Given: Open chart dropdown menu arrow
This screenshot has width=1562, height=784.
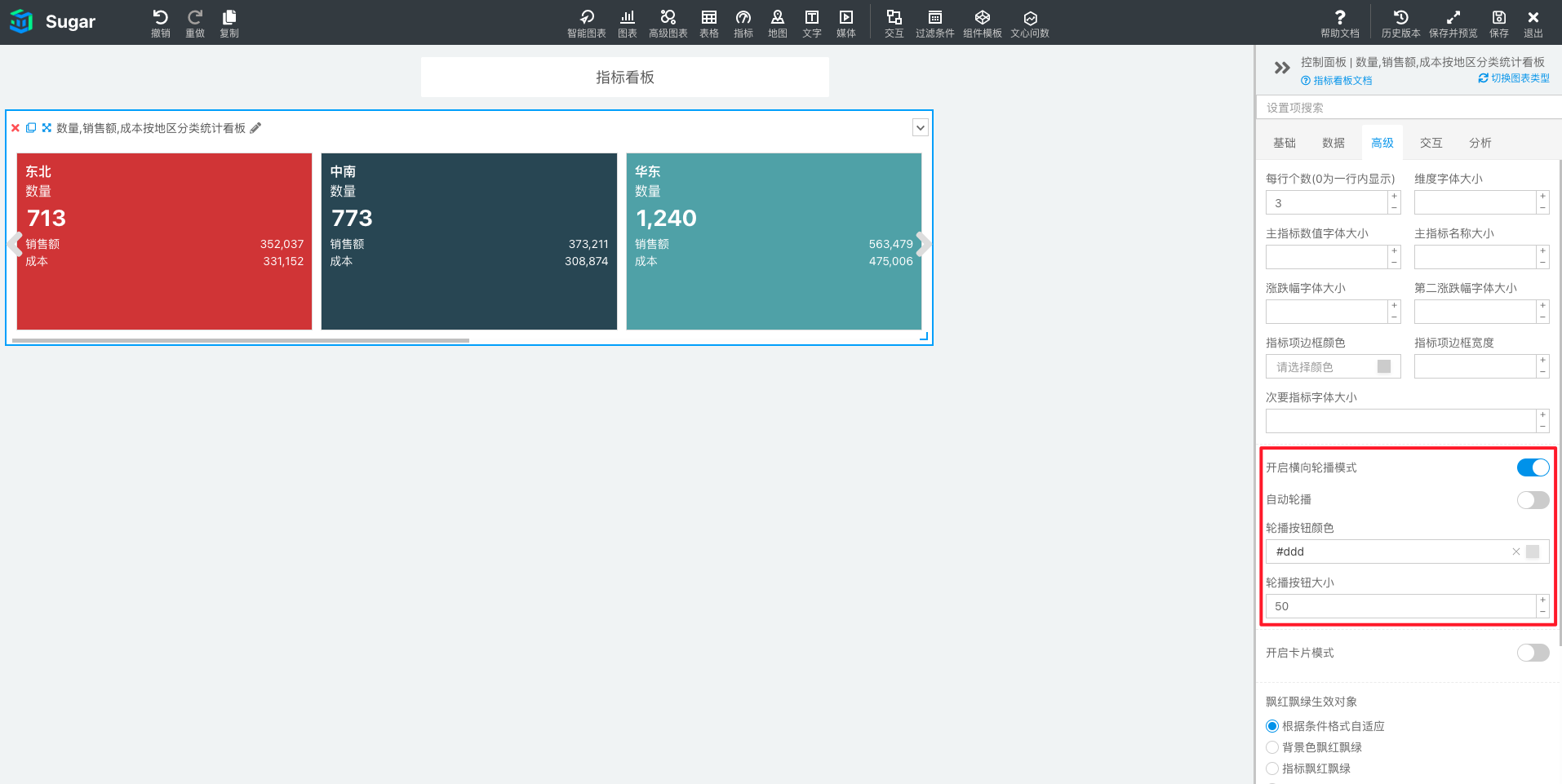Looking at the screenshot, I should (x=921, y=128).
